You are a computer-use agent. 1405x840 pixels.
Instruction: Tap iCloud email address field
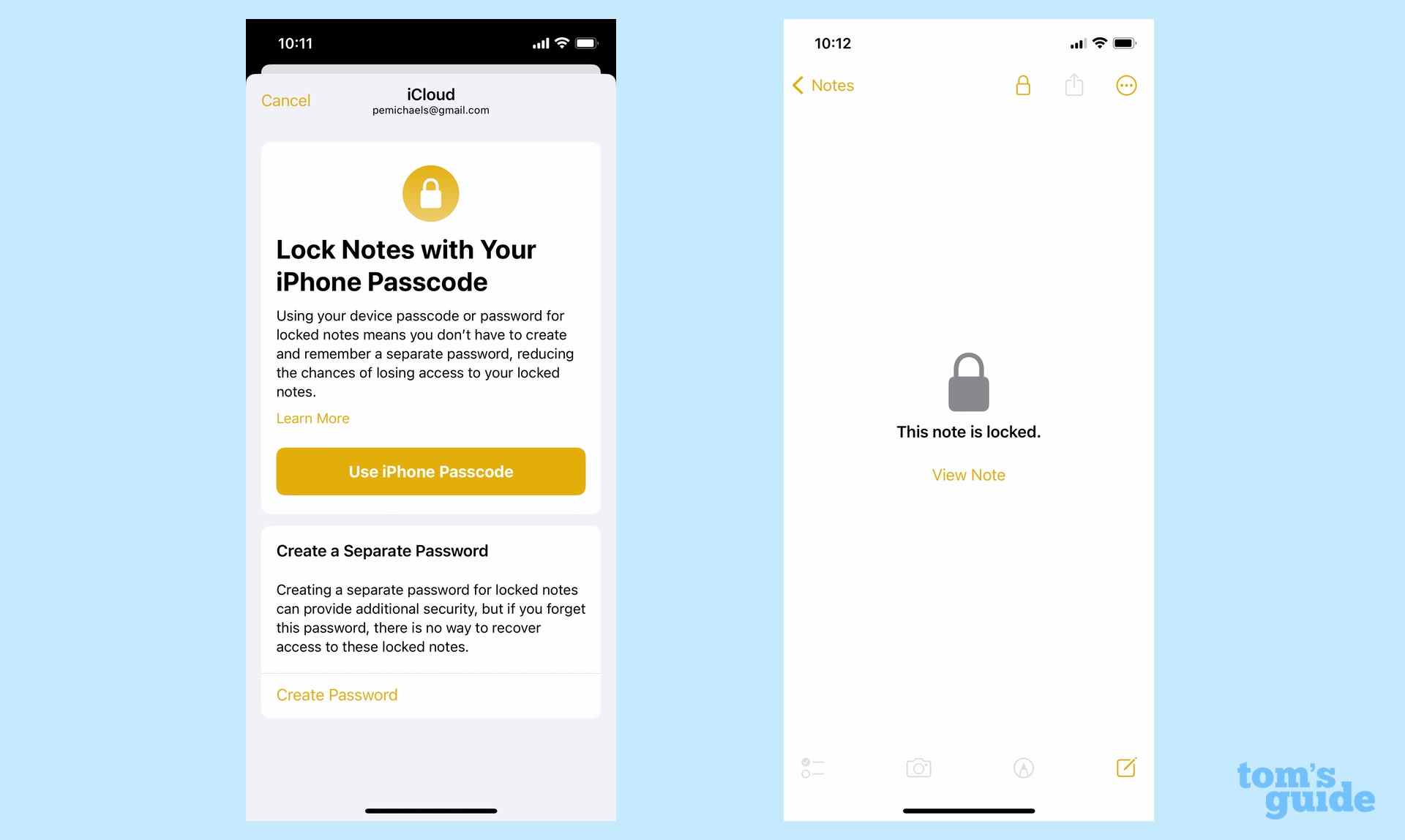coord(430,110)
